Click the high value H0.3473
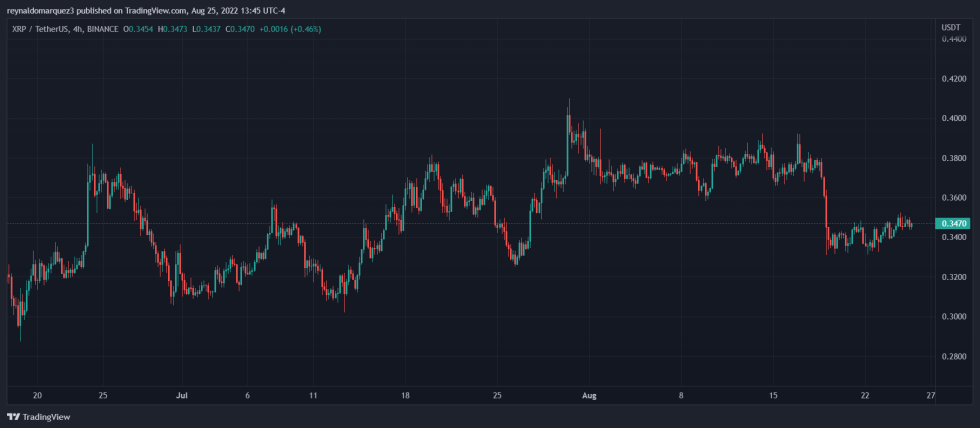980x428 pixels. 172,29
